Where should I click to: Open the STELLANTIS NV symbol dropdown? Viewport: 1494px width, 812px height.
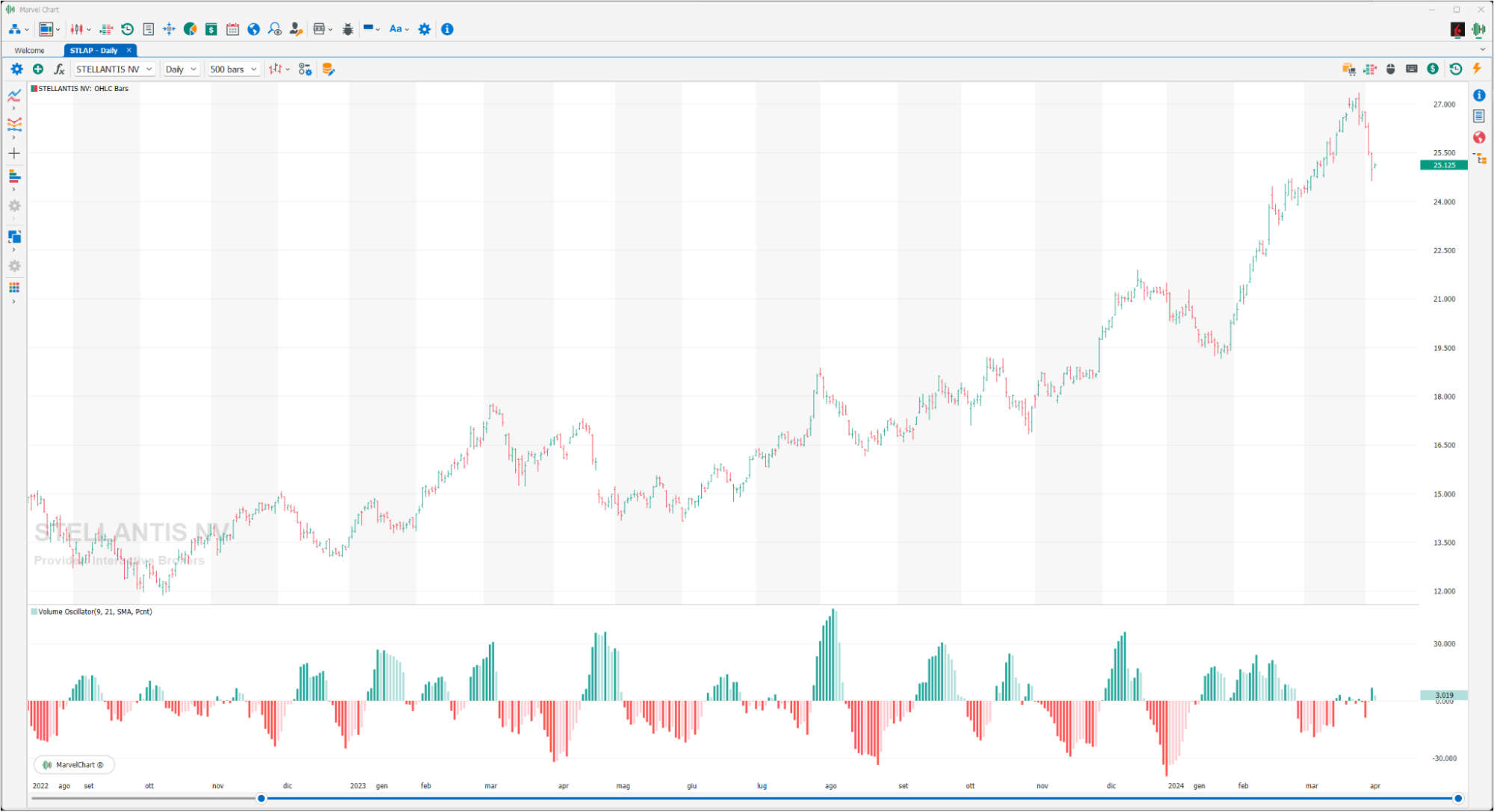(114, 69)
